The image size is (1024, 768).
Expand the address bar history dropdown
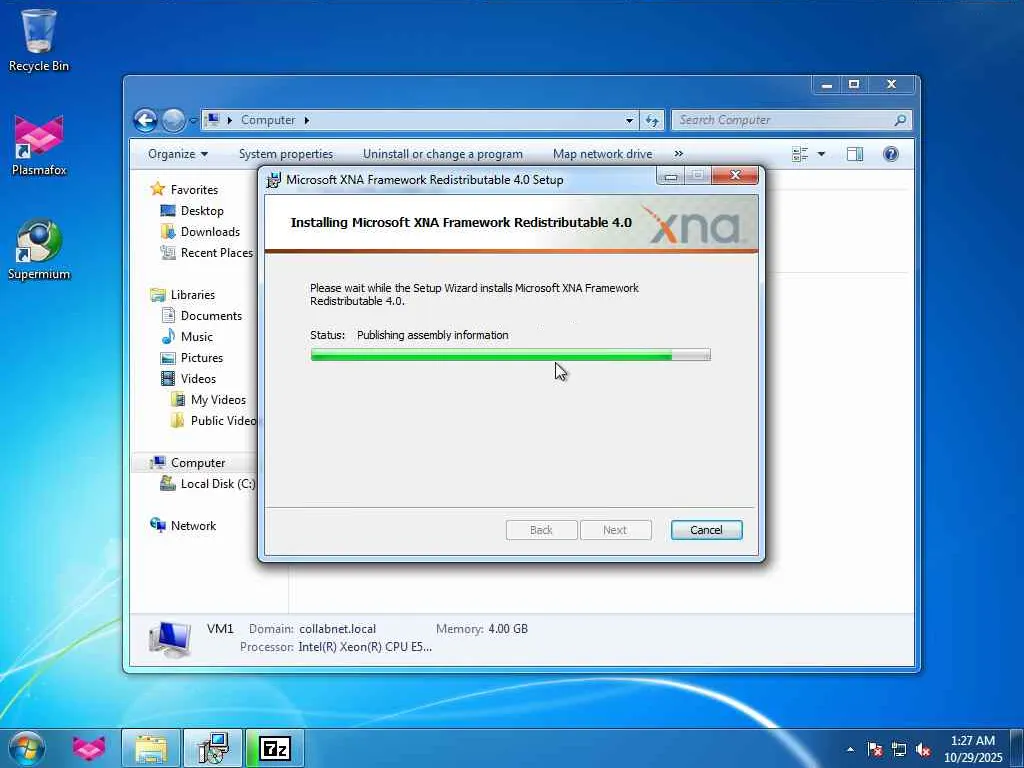click(629, 120)
